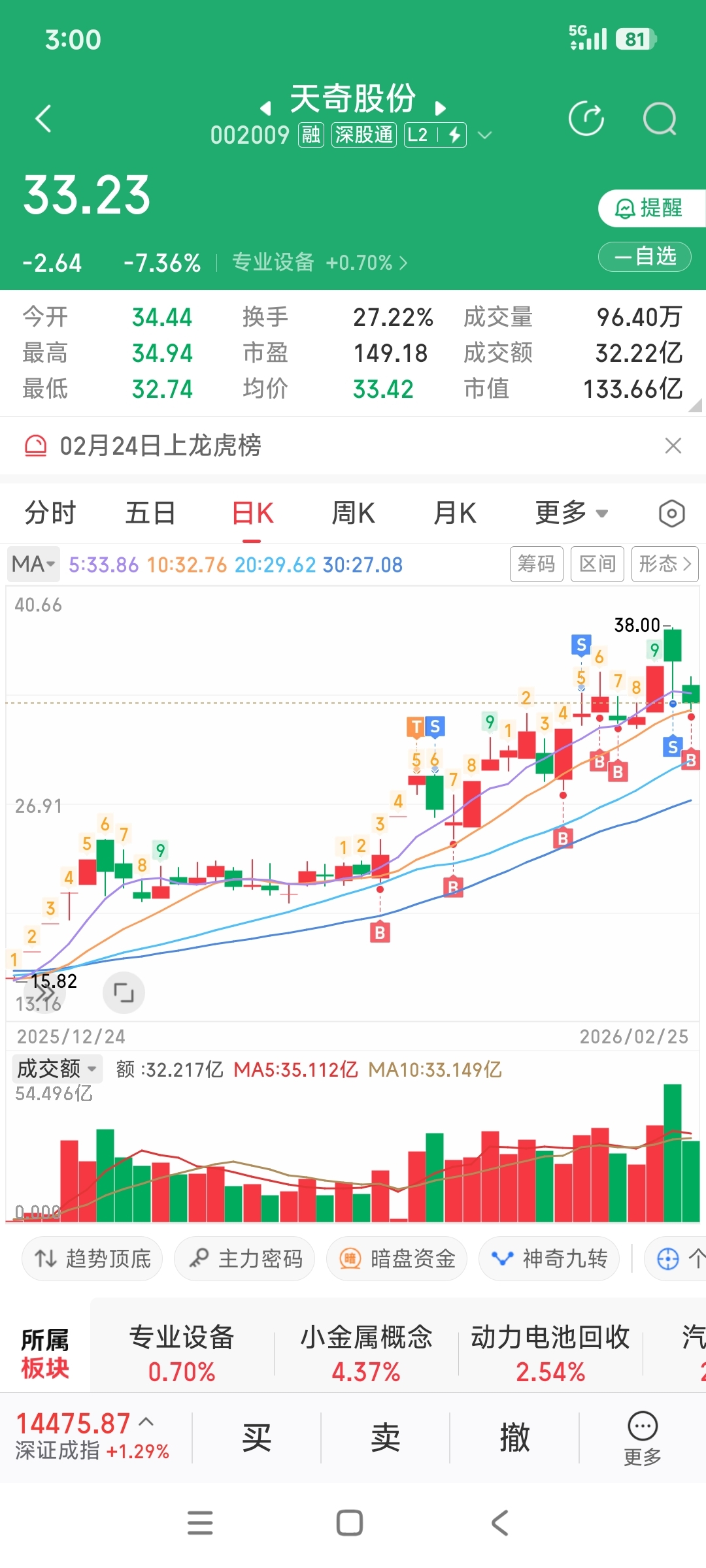
Task: Tap fullscreen rotate chart icon
Action: pos(124,992)
